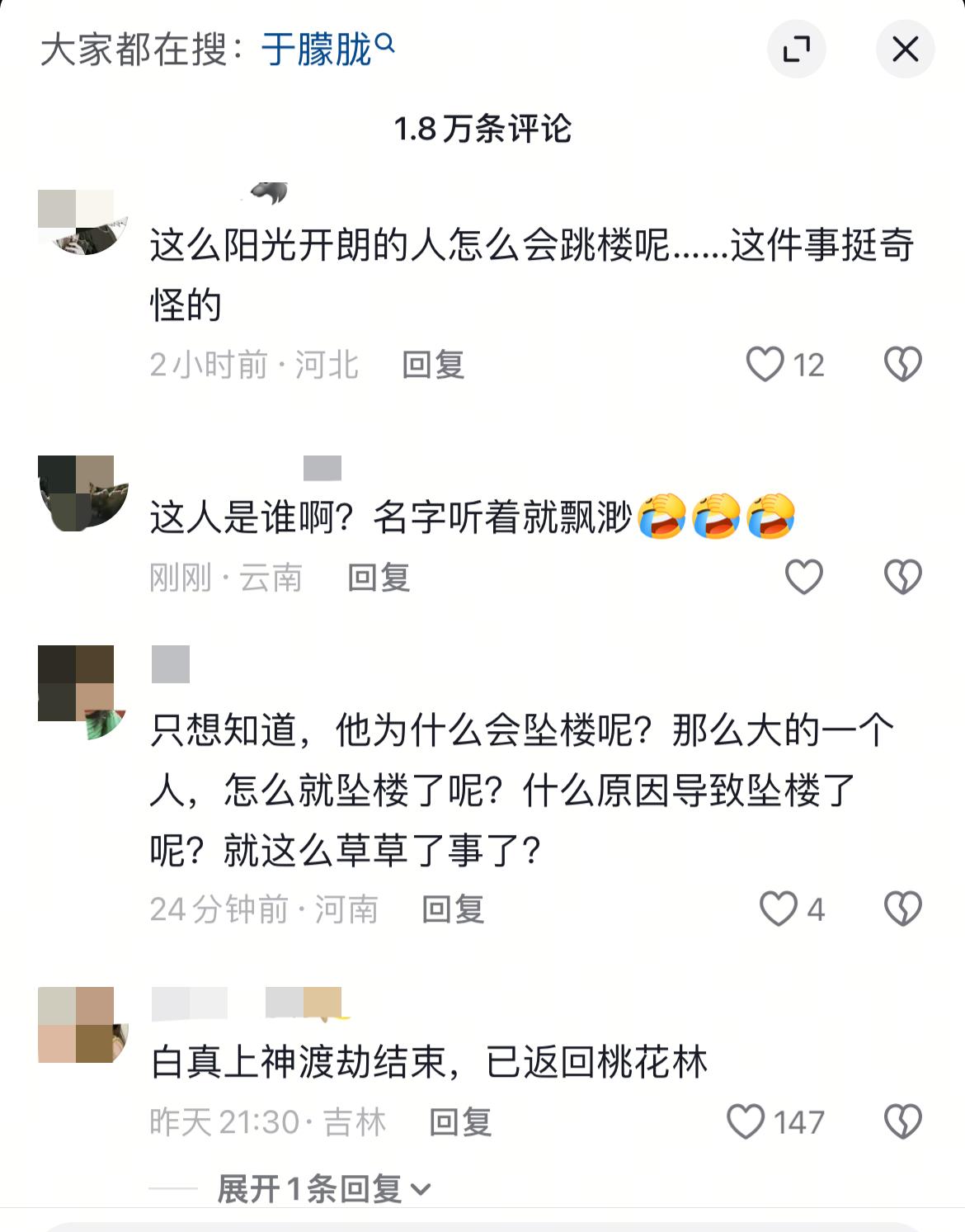
Task: Expand 展开1条回复 under Jilin comment
Action: click(x=323, y=1189)
